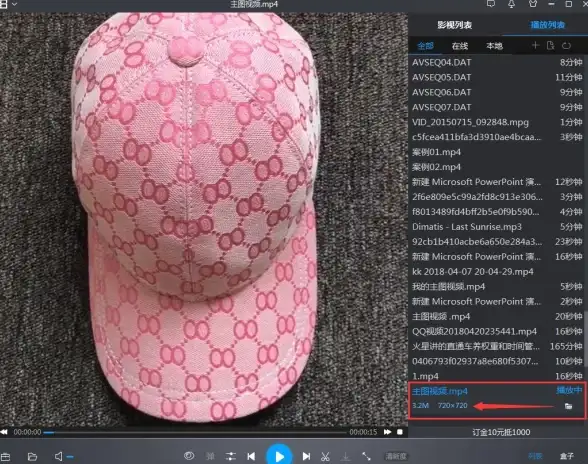Play AVSEQ06.DAT from the playlist

click(x=497, y=93)
